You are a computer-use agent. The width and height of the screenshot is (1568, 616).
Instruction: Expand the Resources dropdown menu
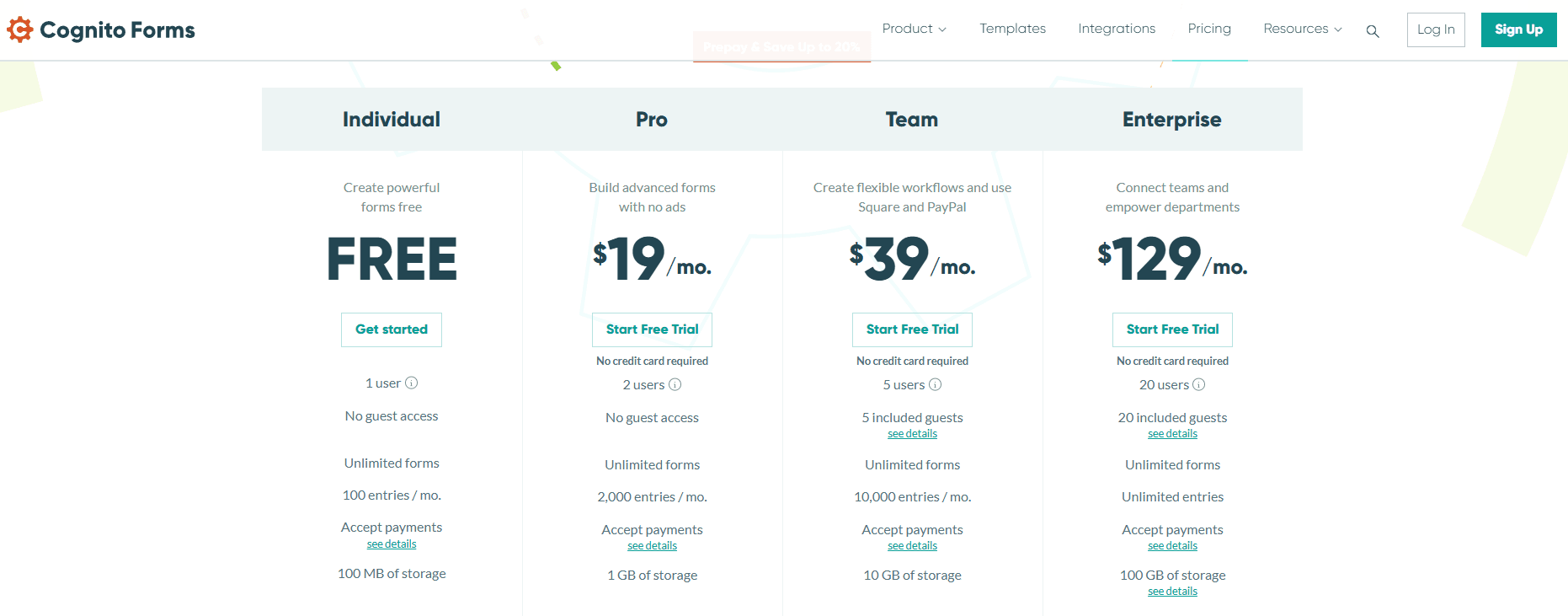pos(1303,29)
